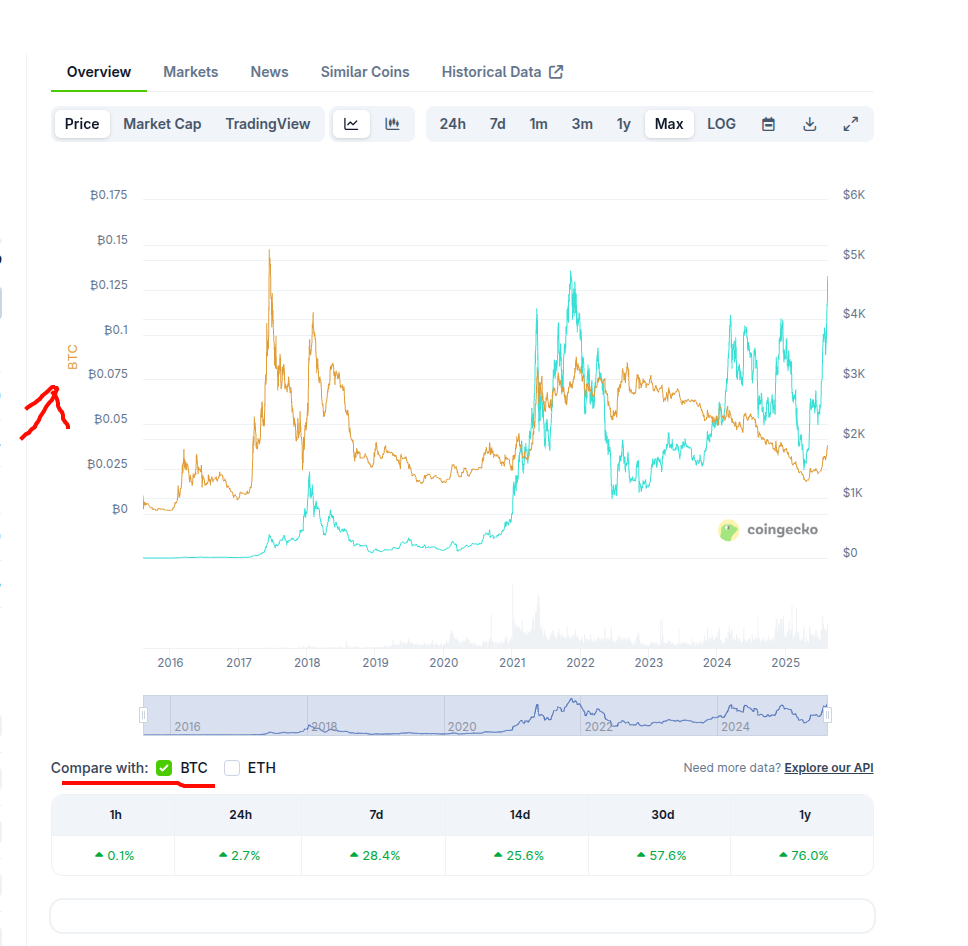Switch to the Markets tab
This screenshot has width=968, height=946.
tap(191, 72)
